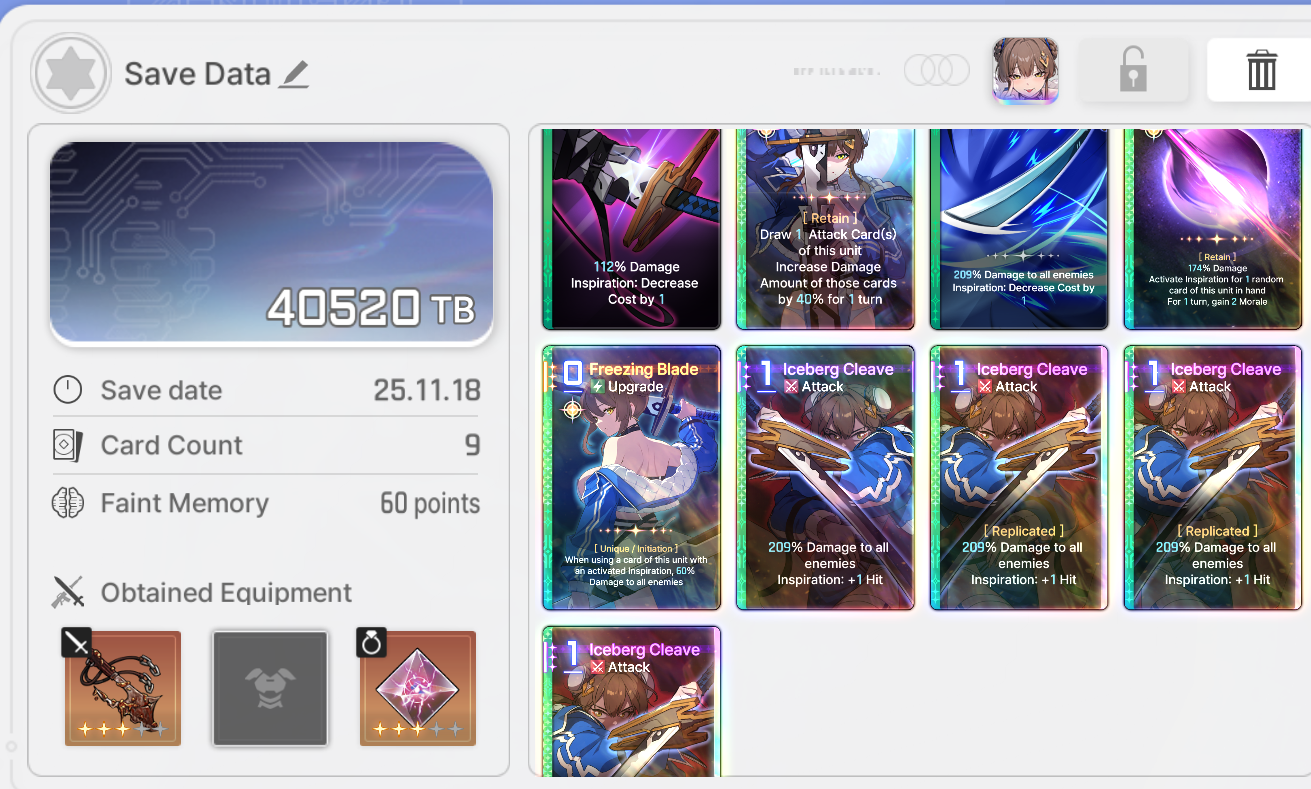Click the Obtained Equipment crossed swords icon

pos(67,592)
